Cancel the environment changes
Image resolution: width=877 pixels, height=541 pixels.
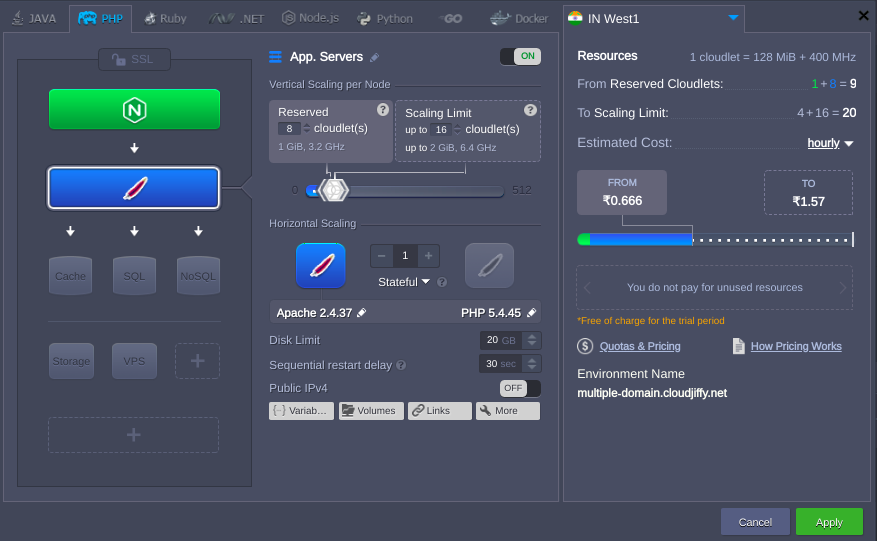(755, 522)
